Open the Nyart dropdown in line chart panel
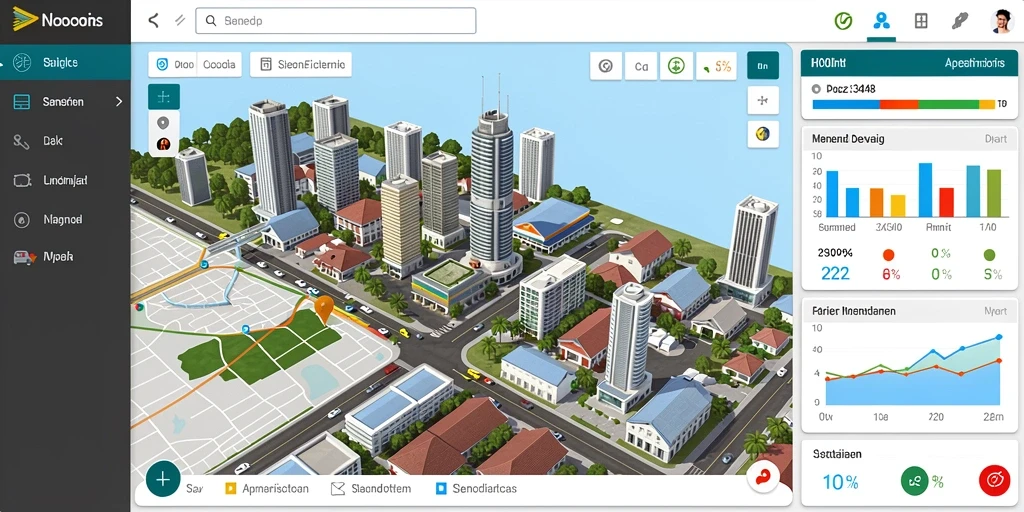 [x=995, y=312]
